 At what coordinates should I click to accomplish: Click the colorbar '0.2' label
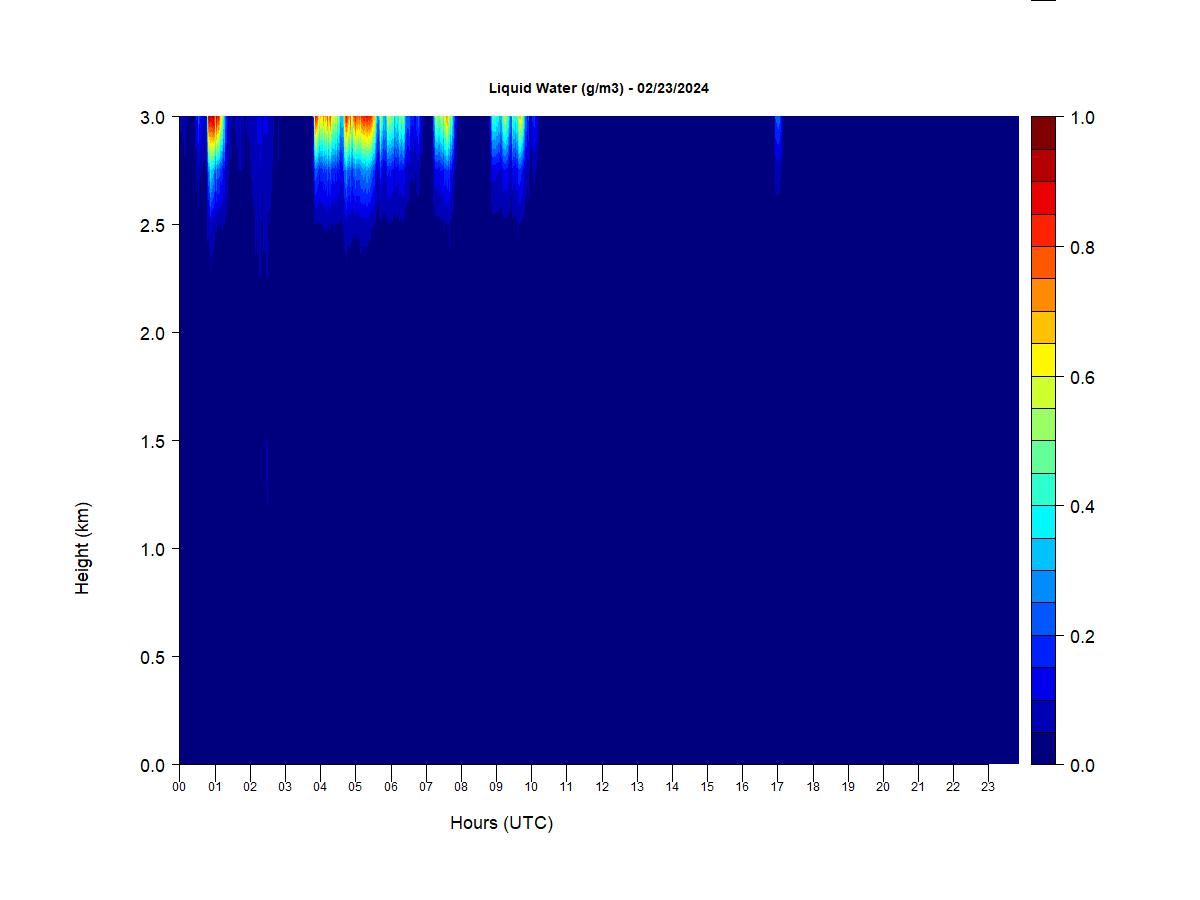(x=1082, y=637)
